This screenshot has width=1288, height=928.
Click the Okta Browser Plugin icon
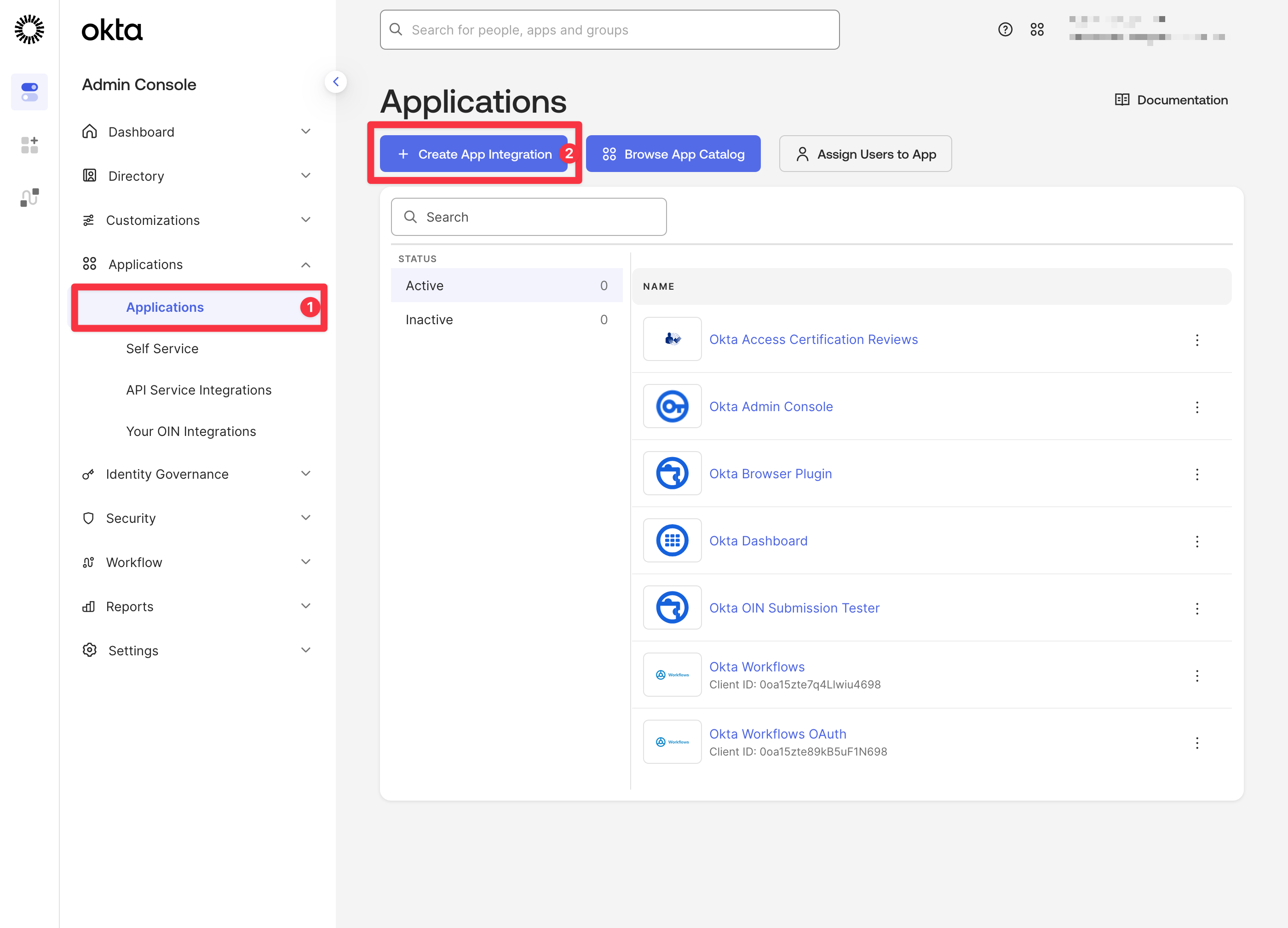click(673, 473)
